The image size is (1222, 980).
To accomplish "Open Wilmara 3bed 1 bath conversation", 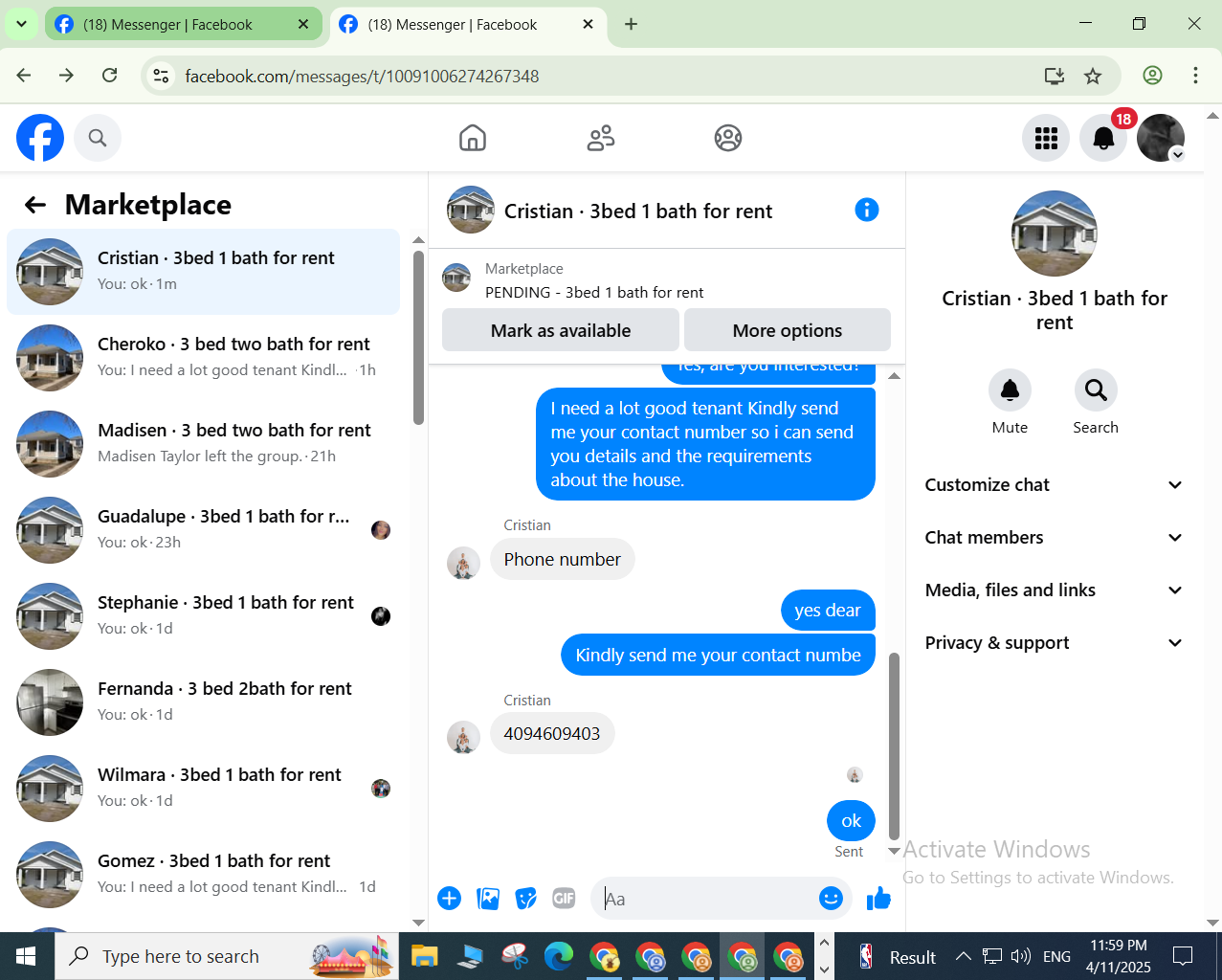I will pyautogui.click(x=203, y=789).
